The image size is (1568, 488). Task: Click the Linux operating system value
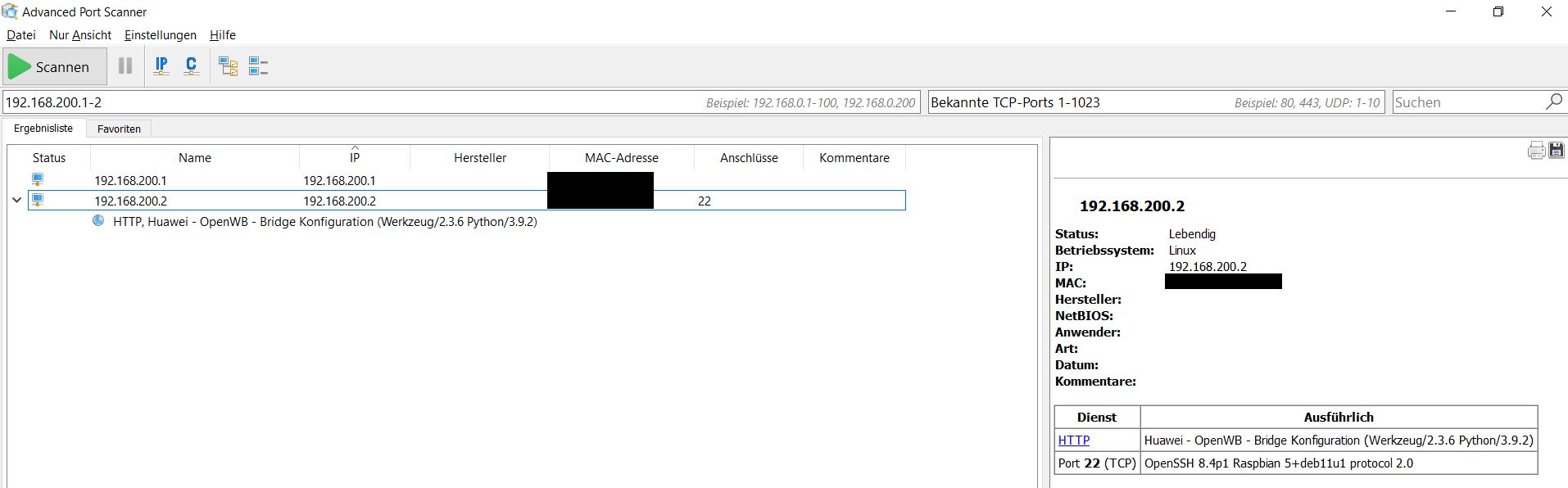coord(1182,251)
